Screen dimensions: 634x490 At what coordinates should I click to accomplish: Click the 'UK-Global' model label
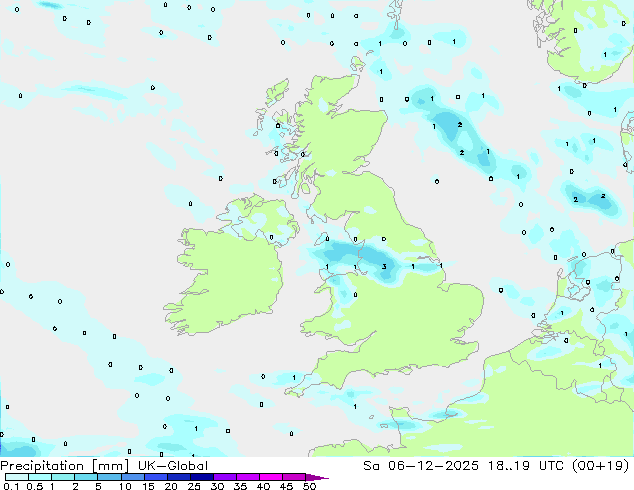[173, 466]
